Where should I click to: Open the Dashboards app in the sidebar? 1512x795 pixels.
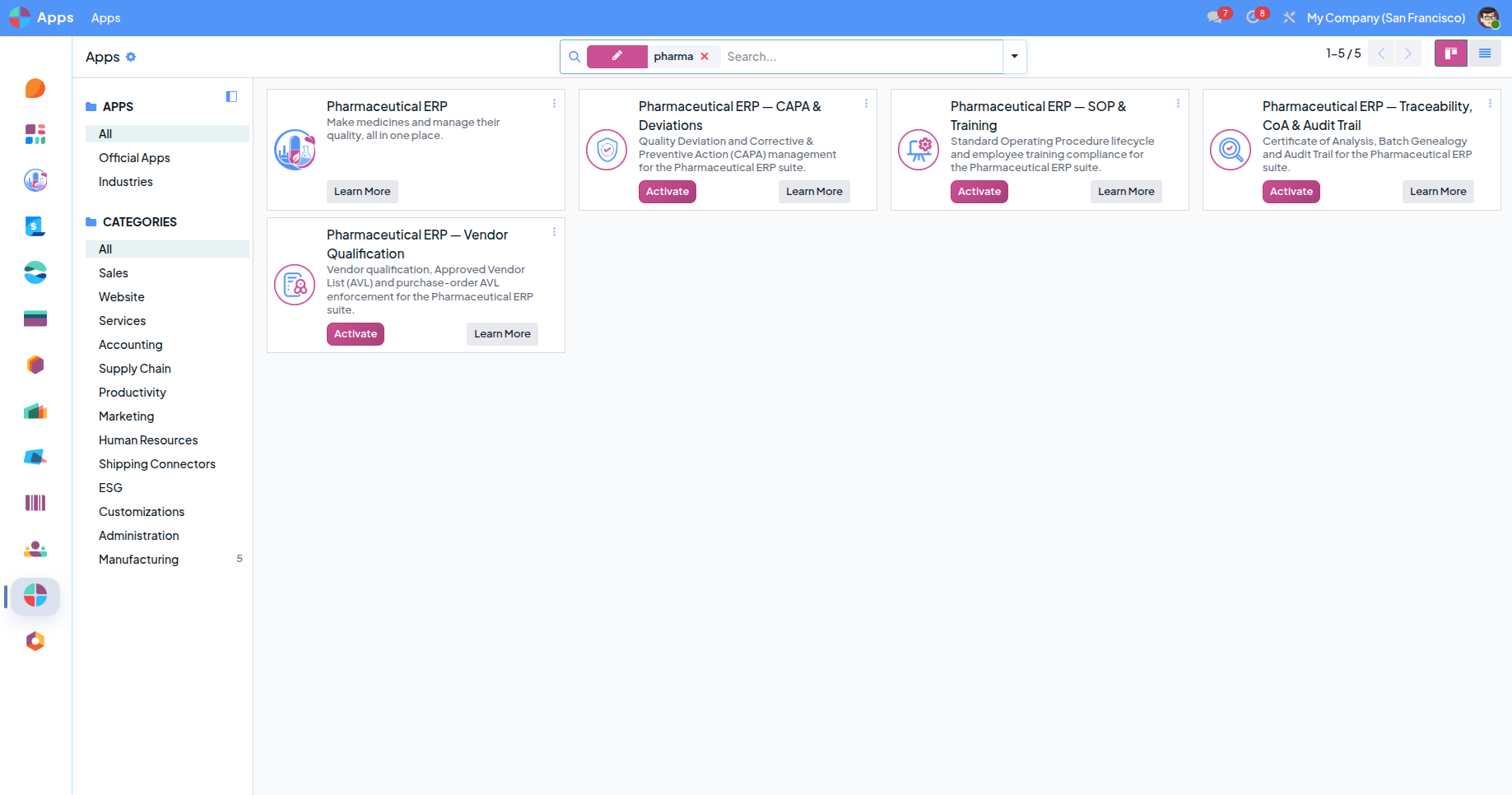point(35,134)
